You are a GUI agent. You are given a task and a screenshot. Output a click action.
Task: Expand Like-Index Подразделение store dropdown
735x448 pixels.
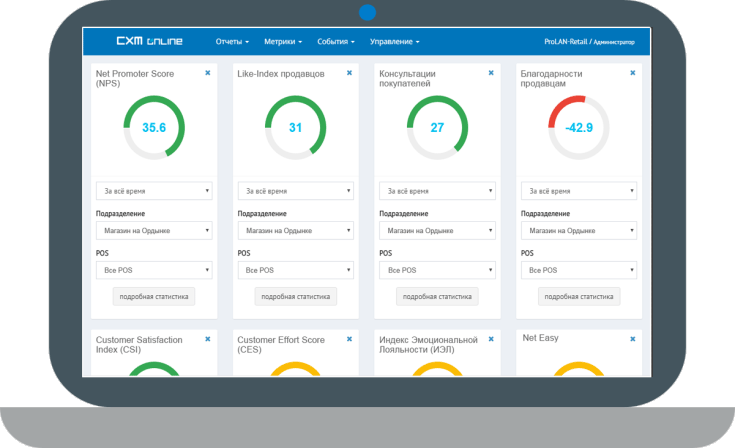point(295,231)
